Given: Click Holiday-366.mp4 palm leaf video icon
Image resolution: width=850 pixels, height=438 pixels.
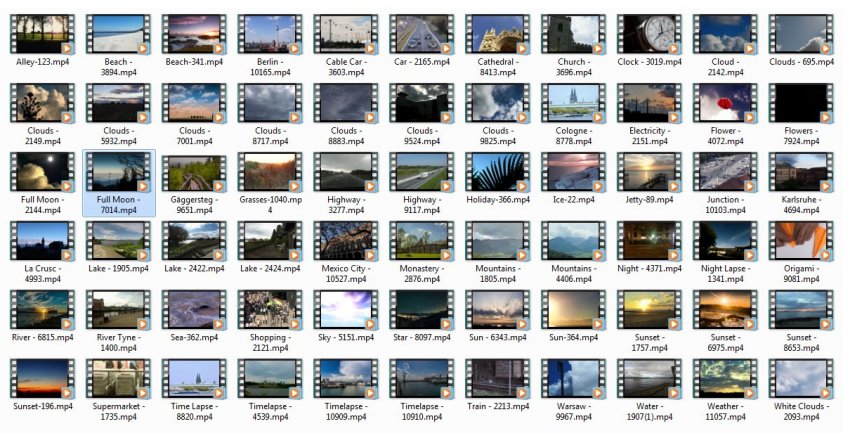Looking at the screenshot, I should [x=498, y=172].
